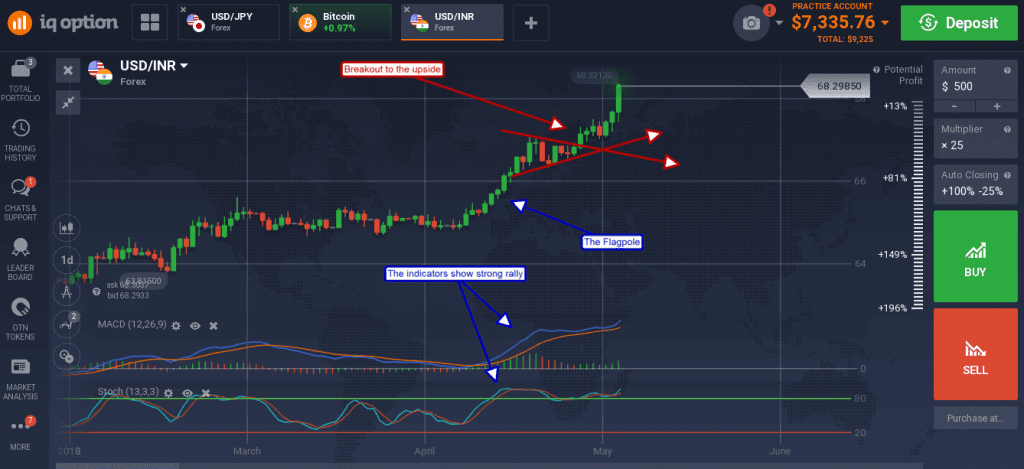Viewport: 1024px width, 469px height.
Task: Open the drawing tools compass icon
Action: click(x=67, y=292)
